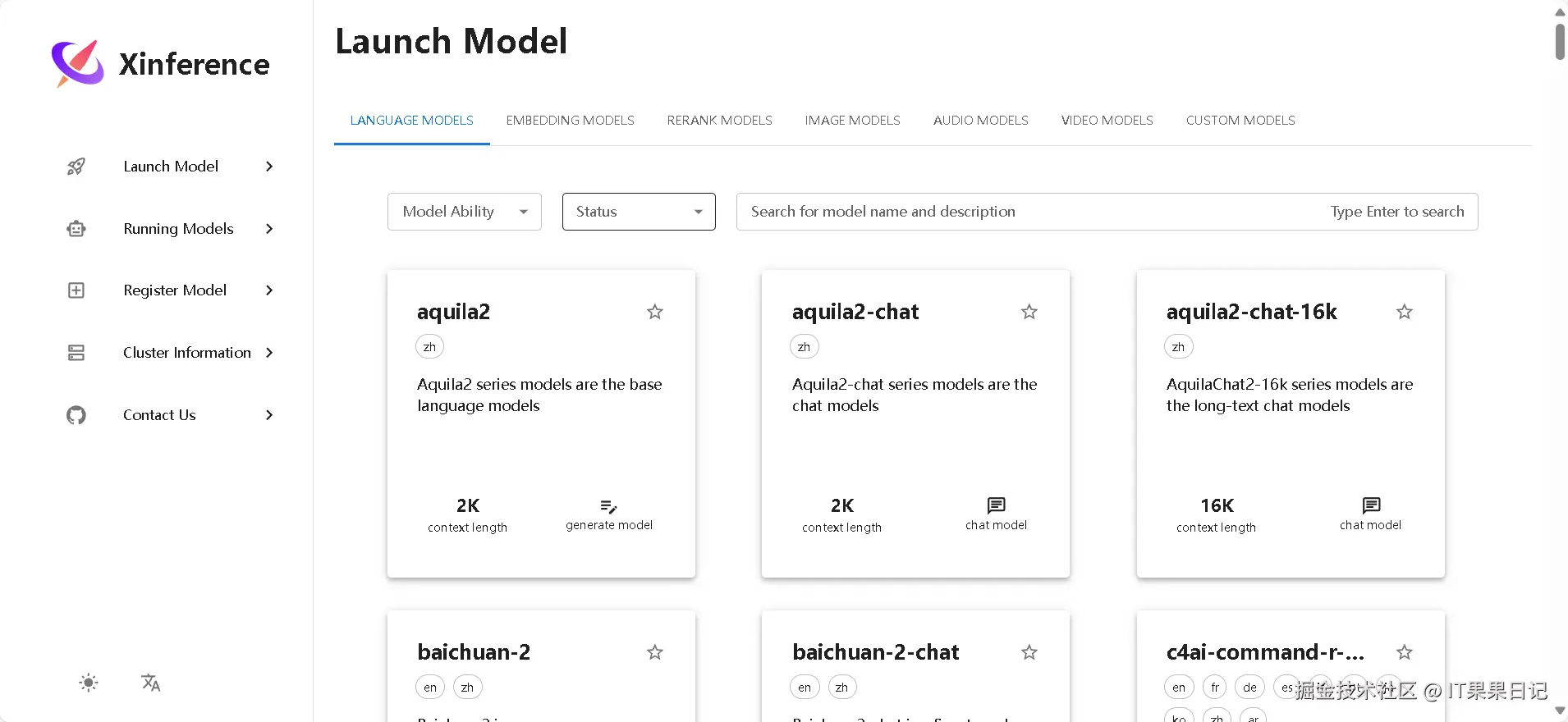Viewport: 1568px width, 722px height.
Task: Click the zh tag on baichuan-2
Action: click(467, 688)
